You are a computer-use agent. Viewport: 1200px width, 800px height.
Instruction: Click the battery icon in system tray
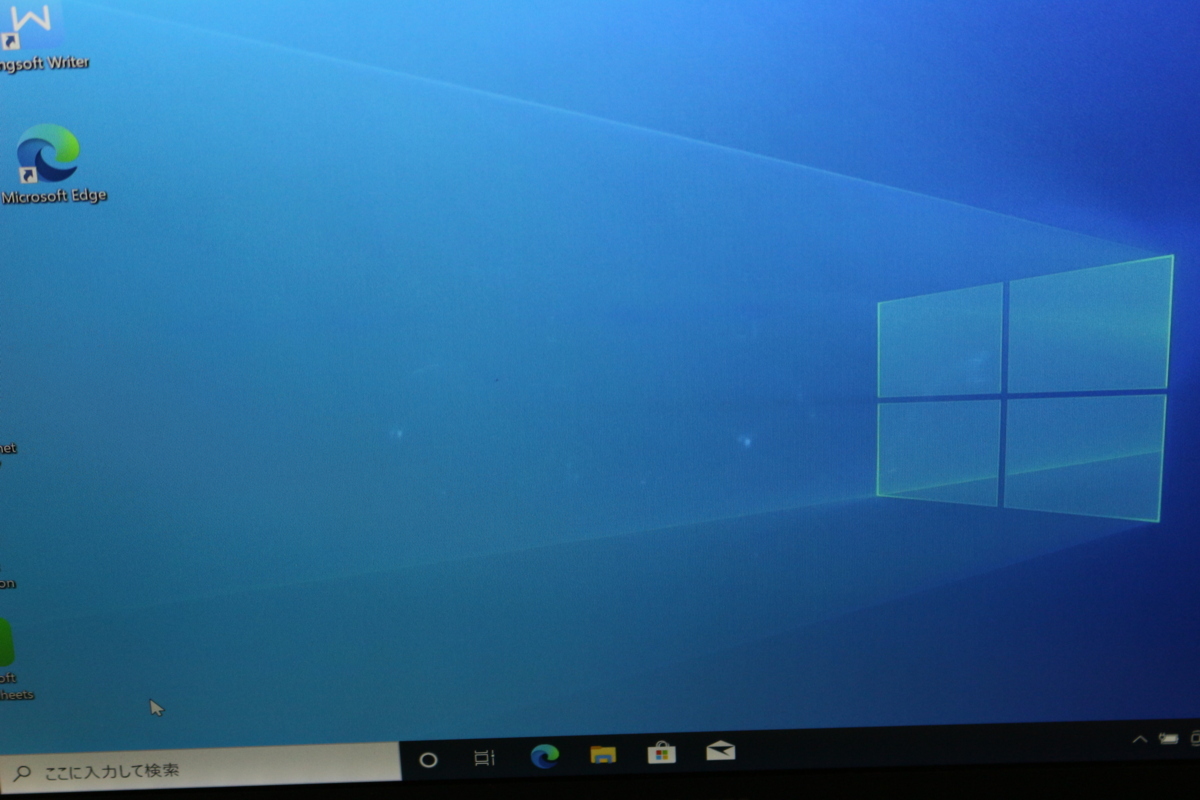(x=1168, y=739)
